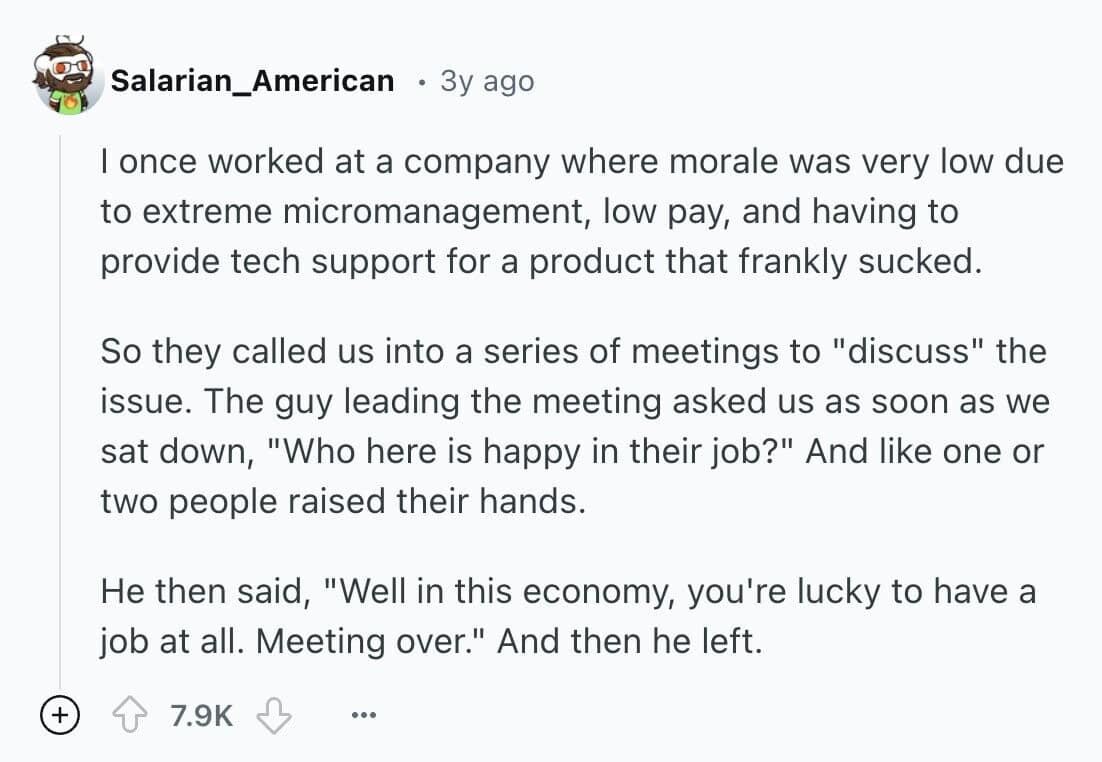The height and width of the screenshot is (762, 1102).
Task: Open the three-dot more options menu
Action: coord(365,716)
